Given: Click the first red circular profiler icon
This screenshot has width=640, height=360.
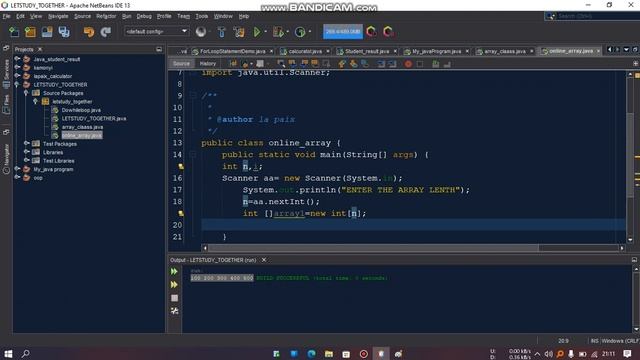Looking at the screenshot, I should 371,31.
